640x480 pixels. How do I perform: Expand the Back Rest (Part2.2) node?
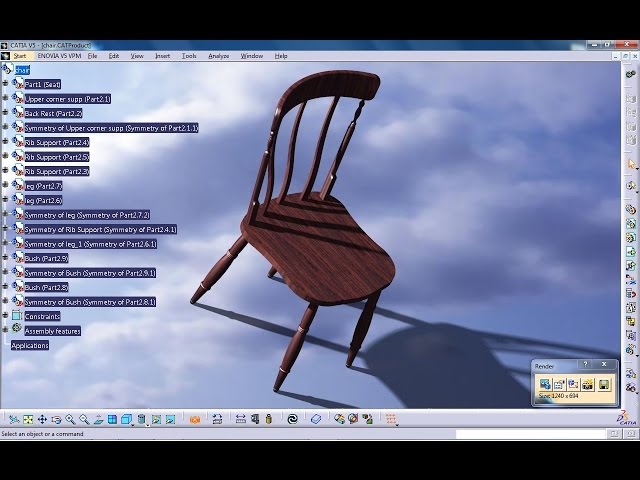[x=5, y=112]
